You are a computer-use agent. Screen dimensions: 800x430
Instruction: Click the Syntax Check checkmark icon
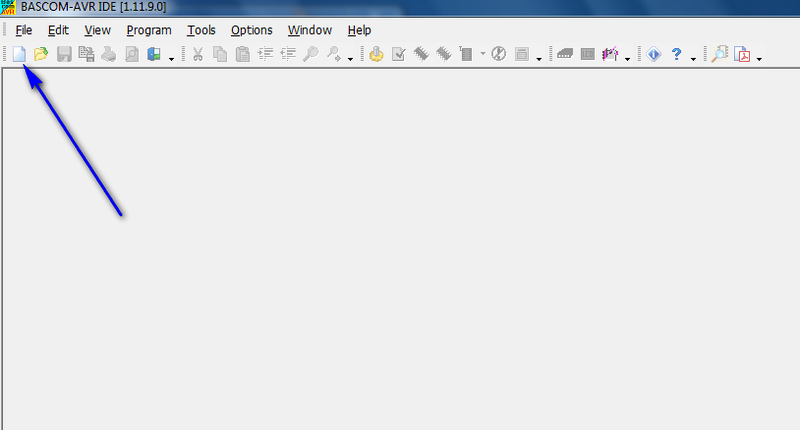[398, 54]
